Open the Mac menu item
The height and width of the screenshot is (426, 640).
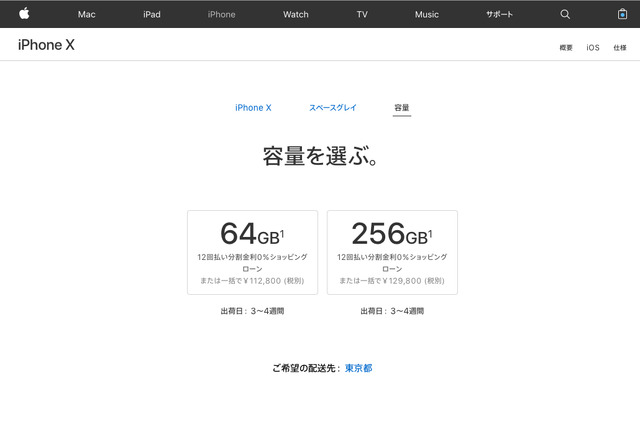pyautogui.click(x=87, y=14)
